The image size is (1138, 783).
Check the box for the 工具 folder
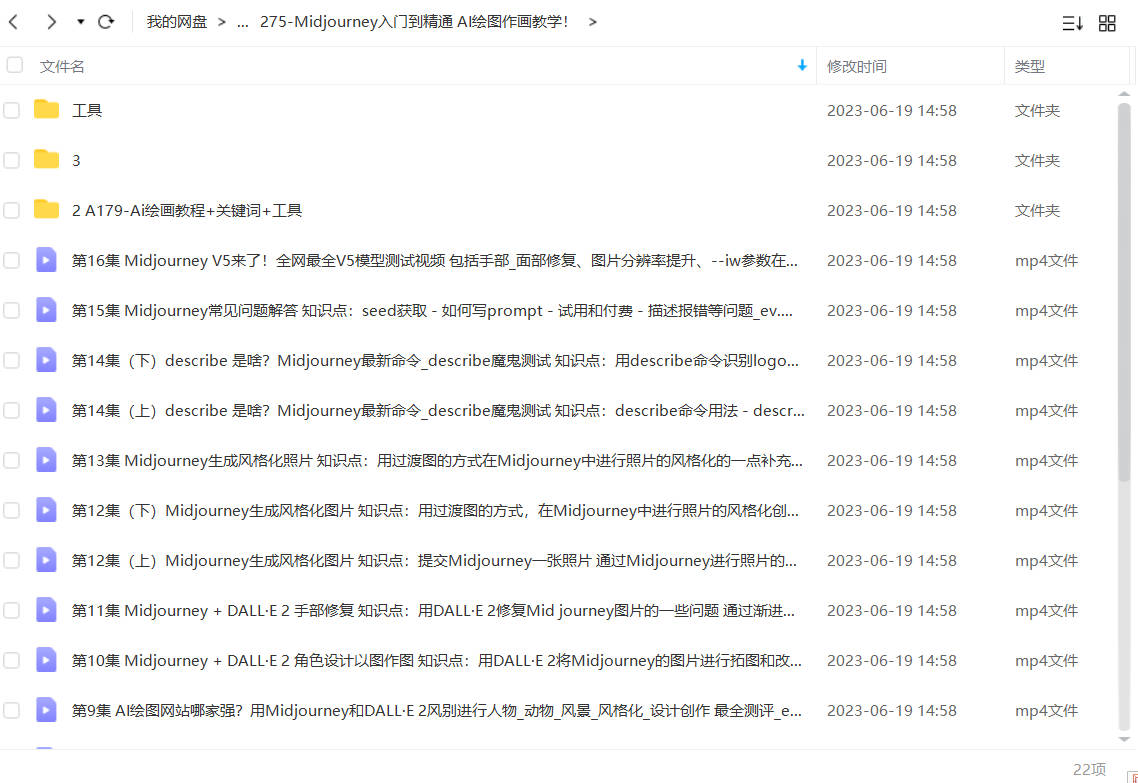12,110
